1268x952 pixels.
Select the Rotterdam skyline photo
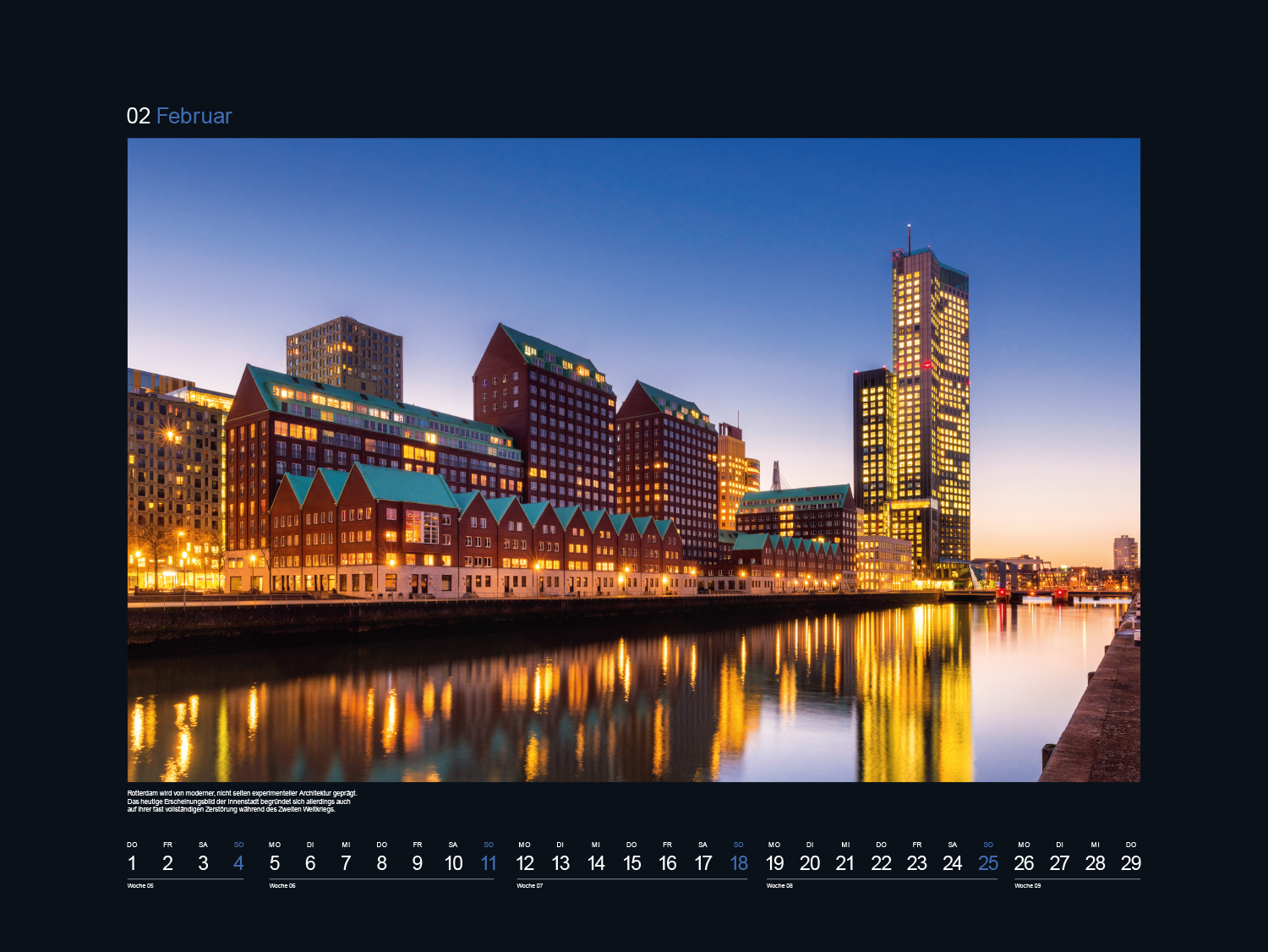point(633,459)
